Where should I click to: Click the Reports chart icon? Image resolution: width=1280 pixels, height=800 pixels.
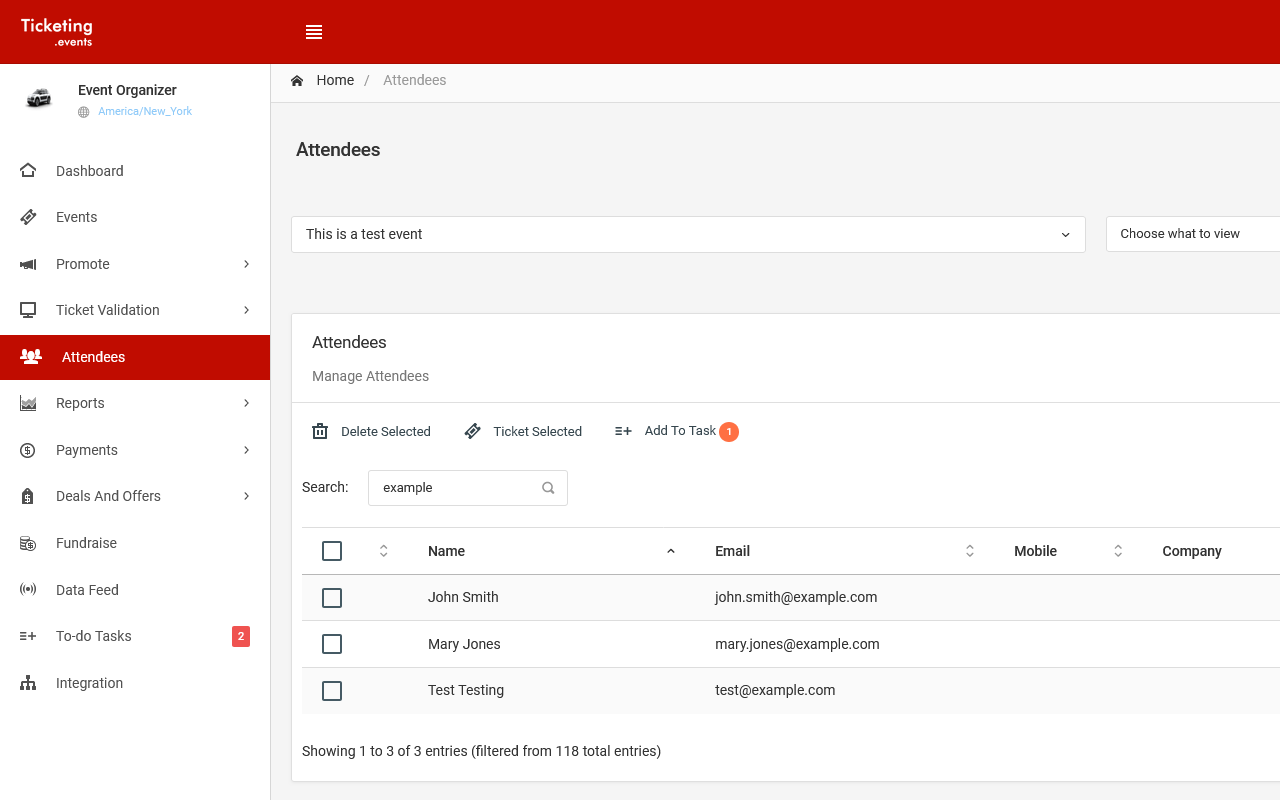[28, 403]
